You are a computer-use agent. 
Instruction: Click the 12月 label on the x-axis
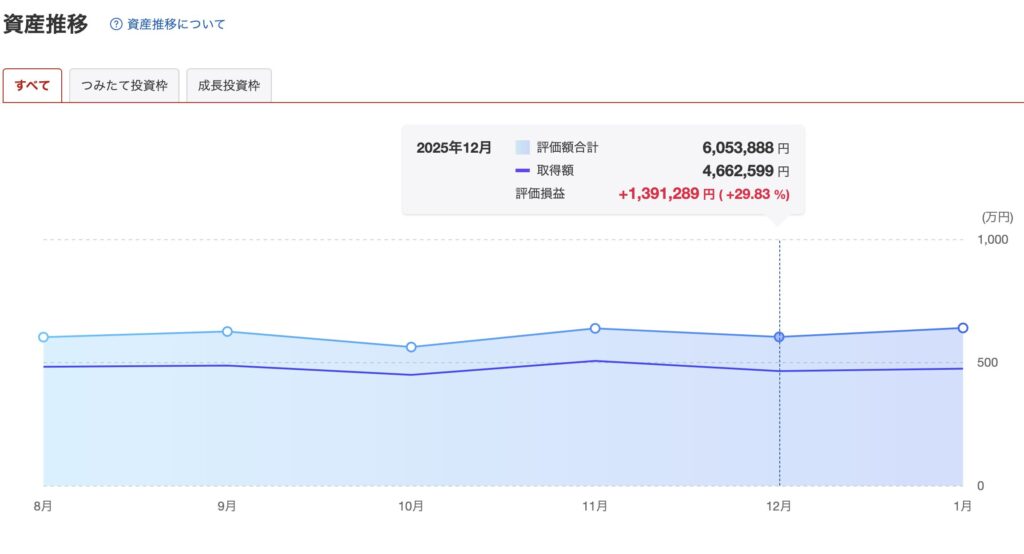779,507
